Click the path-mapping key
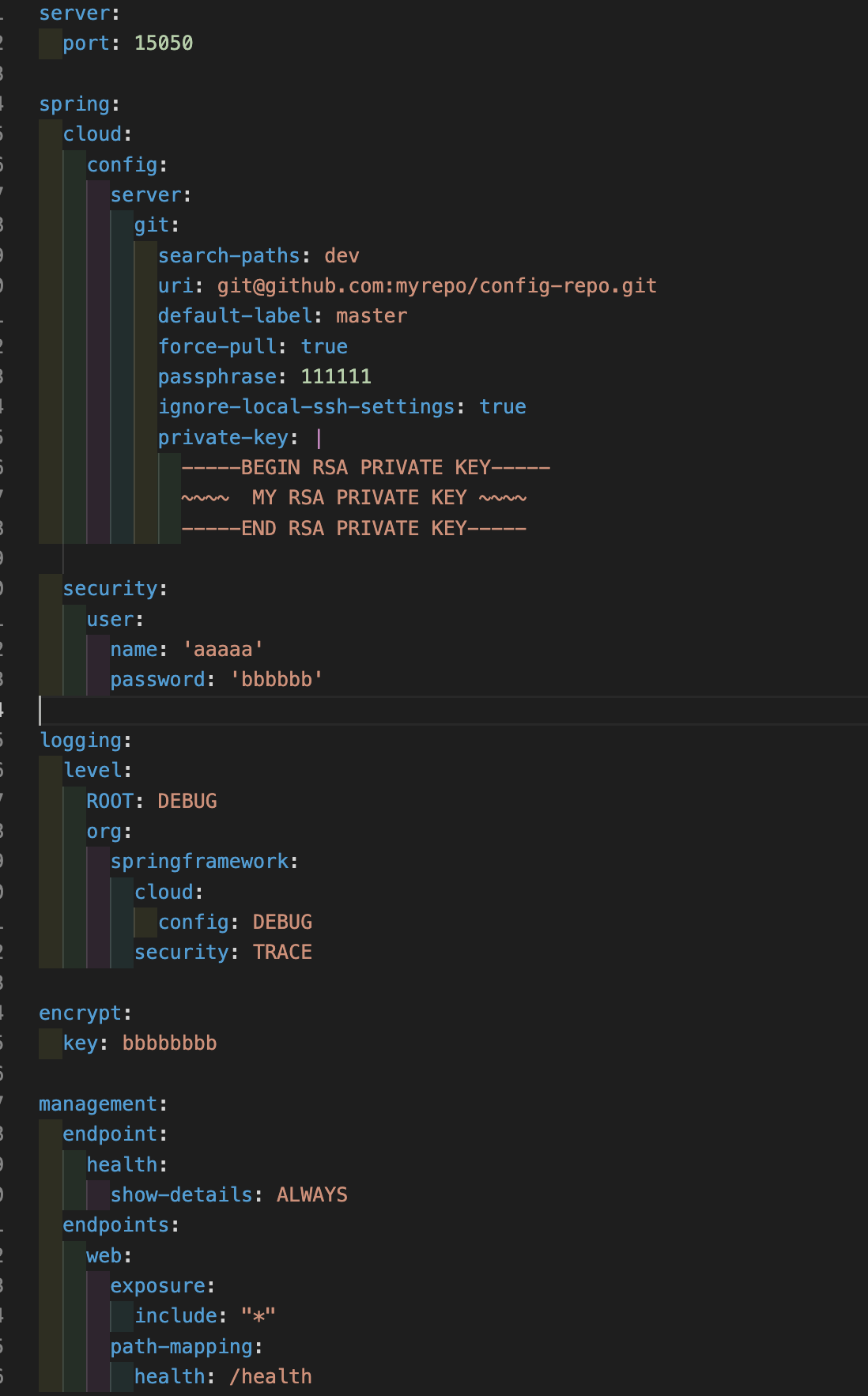 coord(182,1347)
